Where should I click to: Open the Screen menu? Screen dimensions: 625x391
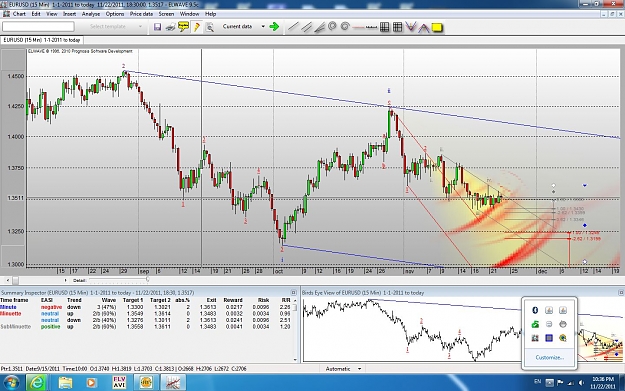tap(166, 14)
